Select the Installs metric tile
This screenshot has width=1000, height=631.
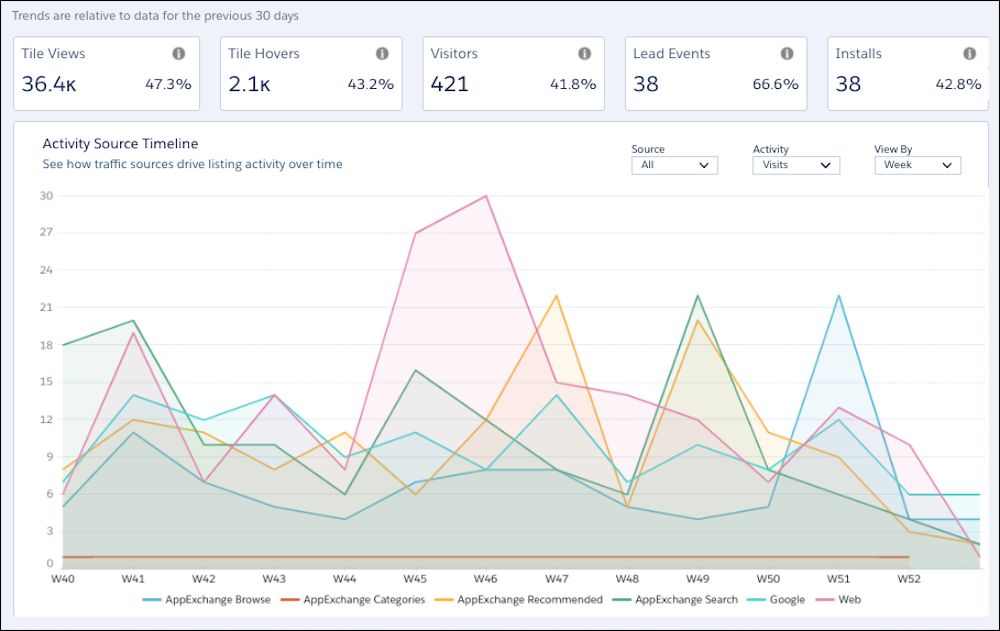(908, 73)
